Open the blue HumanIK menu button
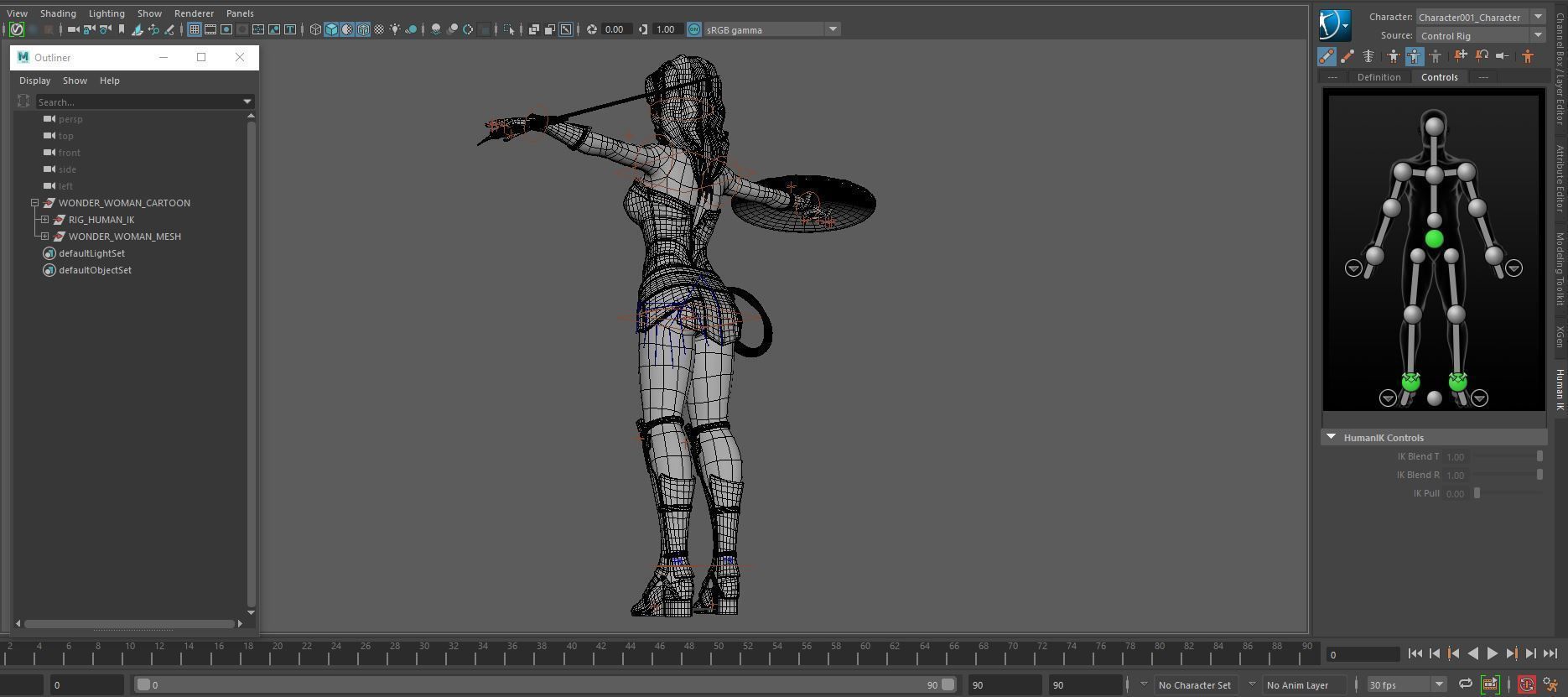Viewport: 1568px width, 697px height. click(x=1335, y=25)
